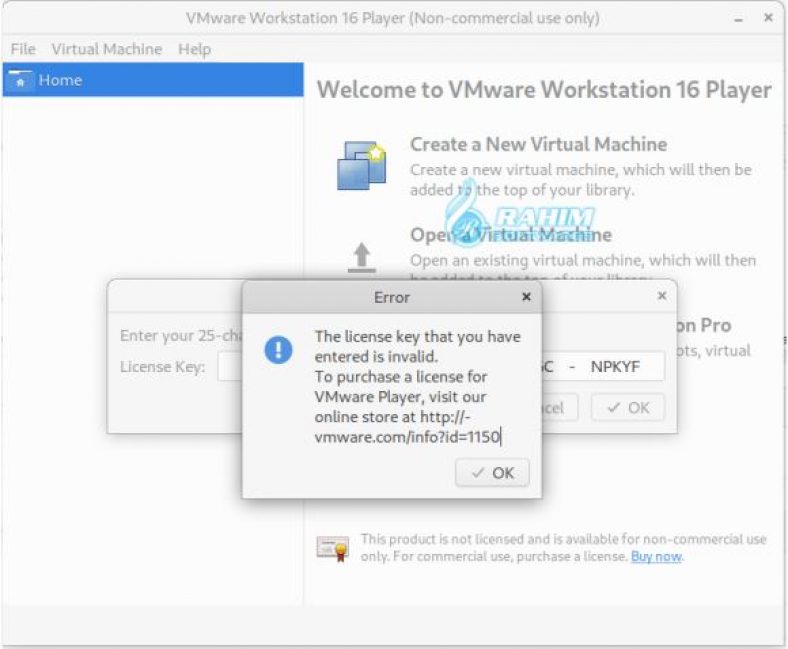Click the Create a New Virtual Machine icon

[x=361, y=165]
